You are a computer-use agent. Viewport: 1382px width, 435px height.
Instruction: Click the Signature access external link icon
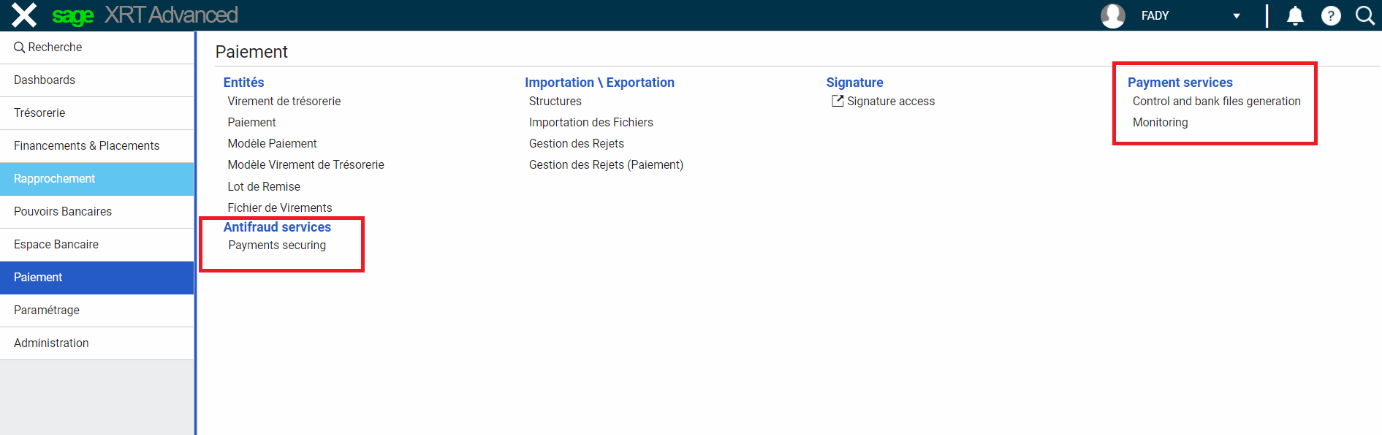pyautogui.click(x=838, y=101)
